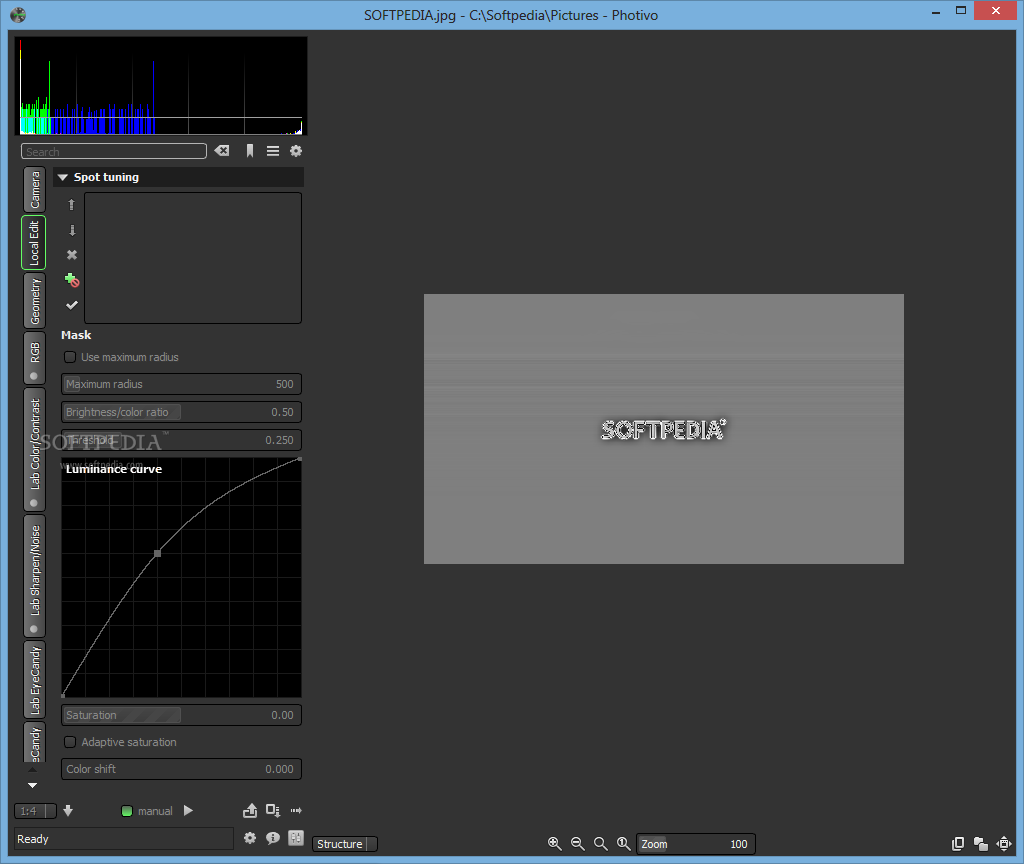The image size is (1024, 864).
Task: Collapse the Spot tuning section
Action: click(63, 177)
